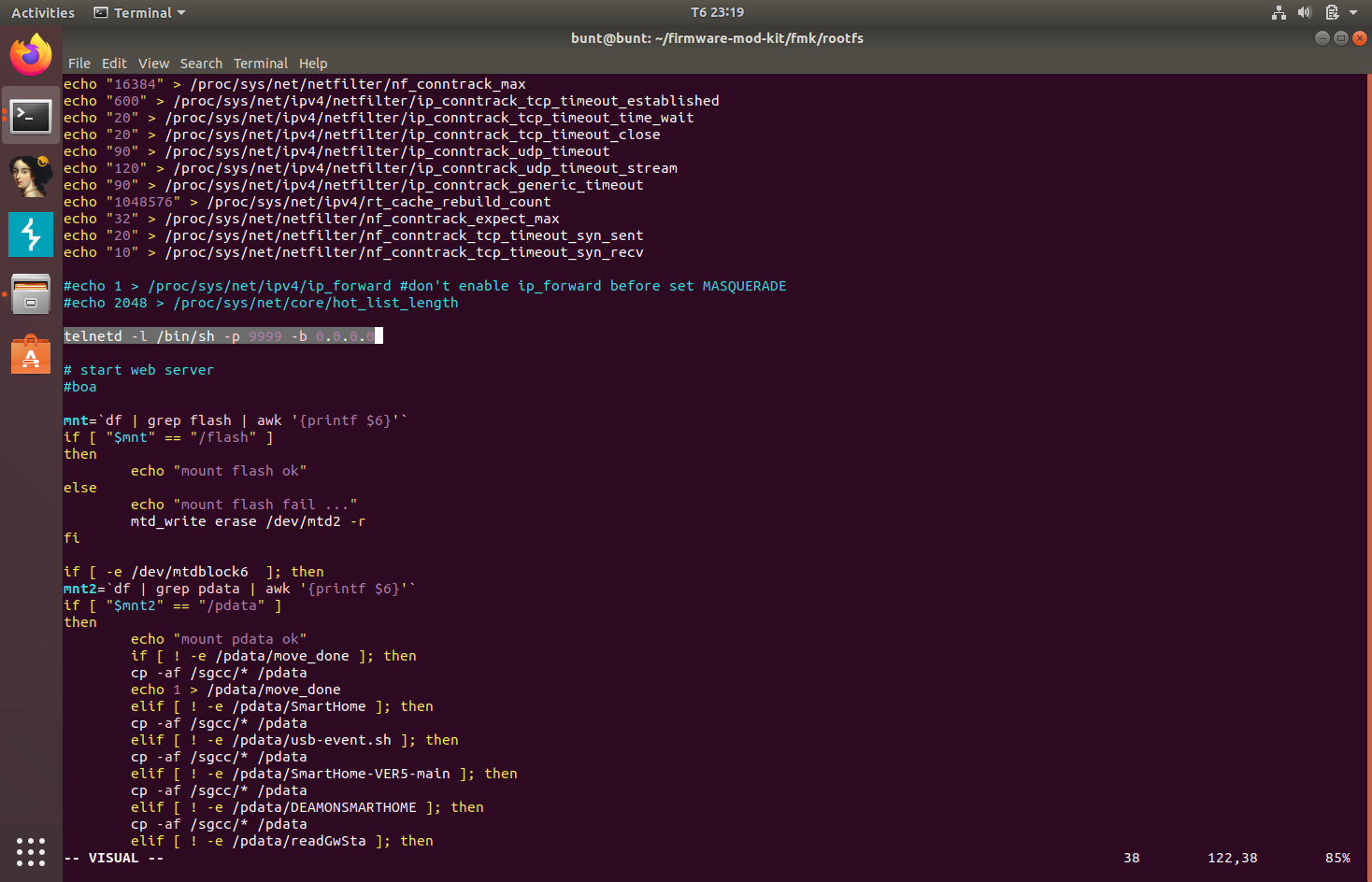Click the volume speaker icon

coord(1305,12)
